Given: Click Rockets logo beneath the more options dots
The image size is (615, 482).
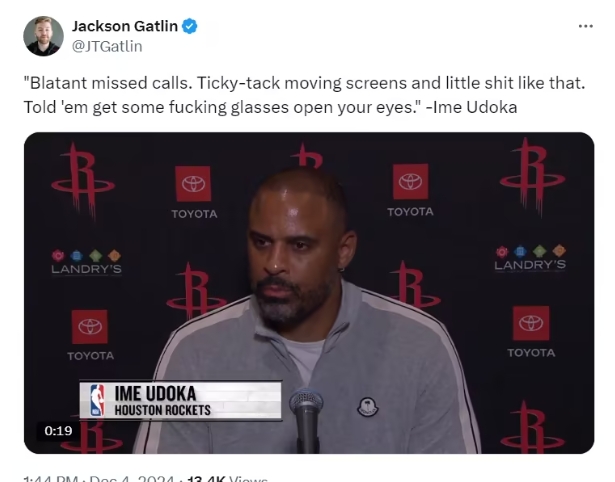Looking at the screenshot, I should [x=532, y=176].
